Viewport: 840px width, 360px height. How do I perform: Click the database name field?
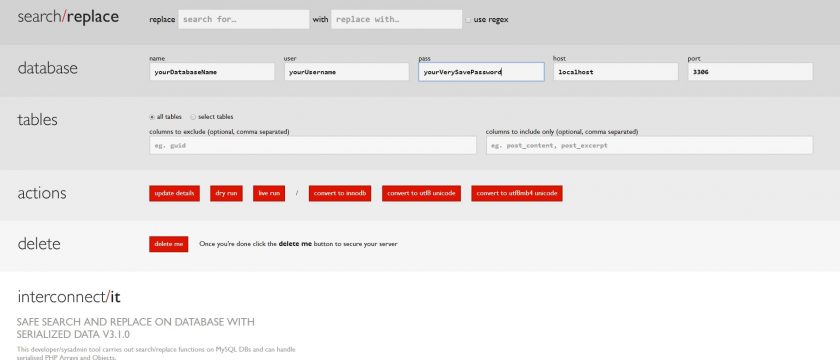click(x=212, y=72)
